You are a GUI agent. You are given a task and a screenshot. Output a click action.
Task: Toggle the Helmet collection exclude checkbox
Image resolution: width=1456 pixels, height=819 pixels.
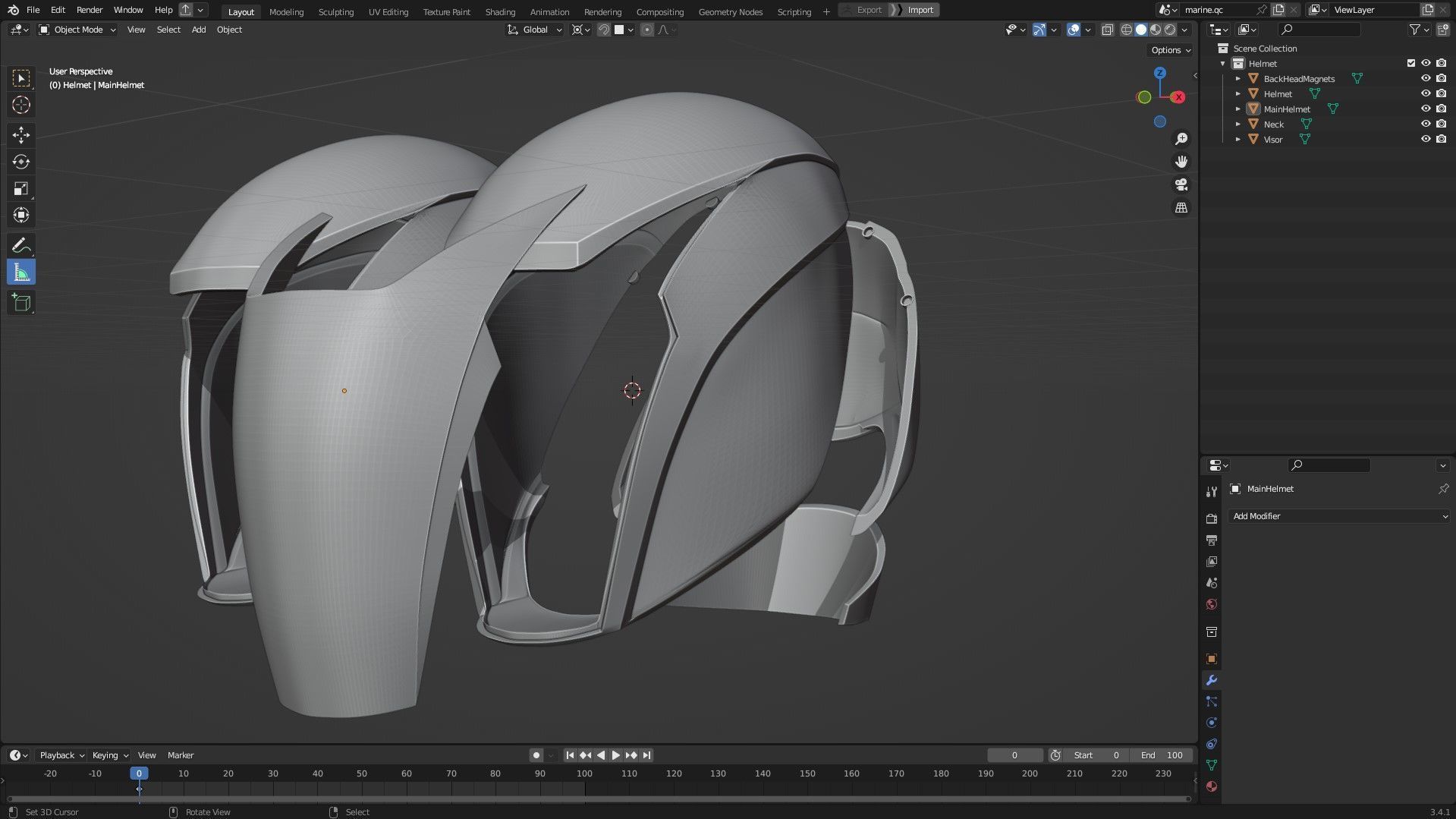coord(1411,63)
